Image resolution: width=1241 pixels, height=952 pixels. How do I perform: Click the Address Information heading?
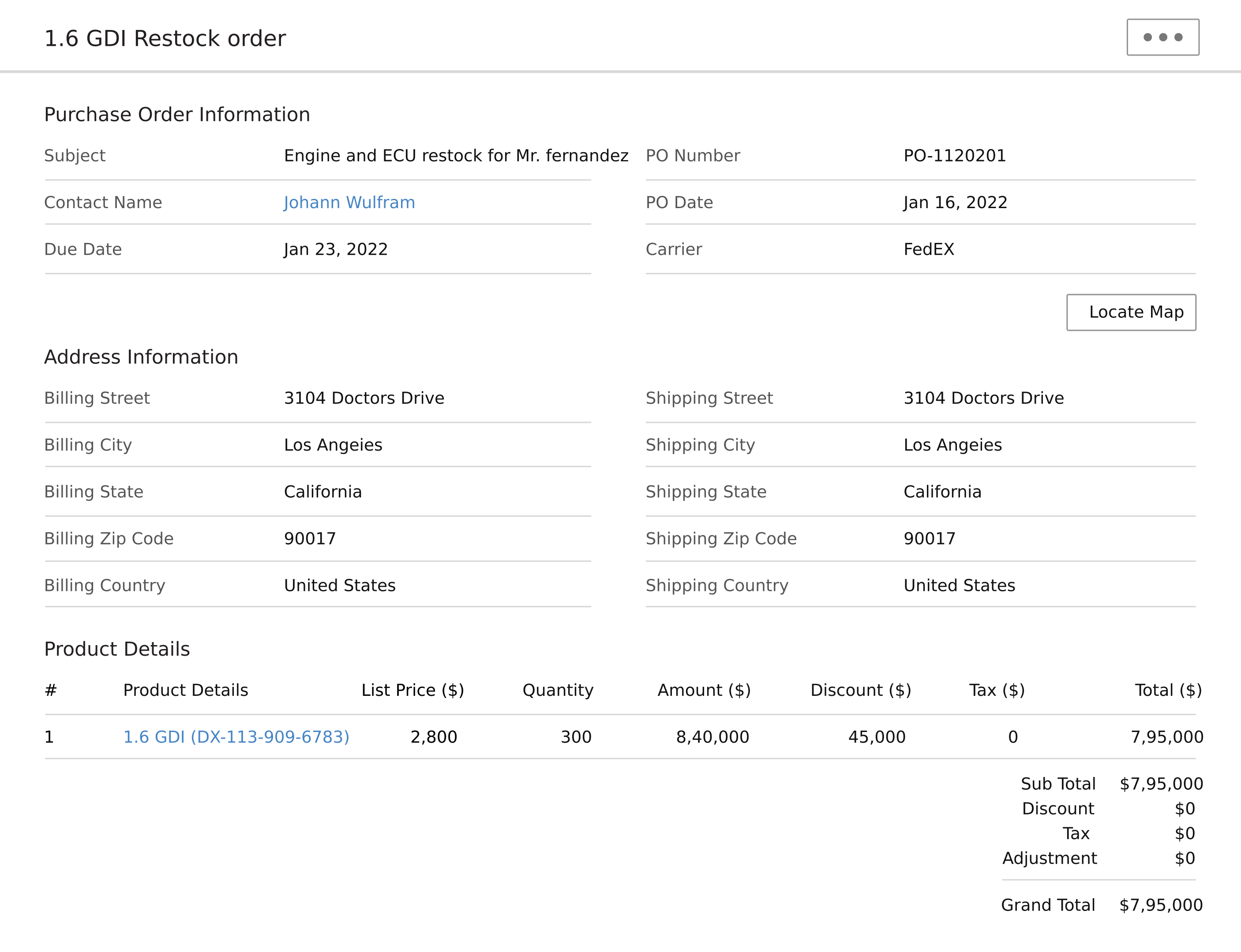click(x=141, y=357)
